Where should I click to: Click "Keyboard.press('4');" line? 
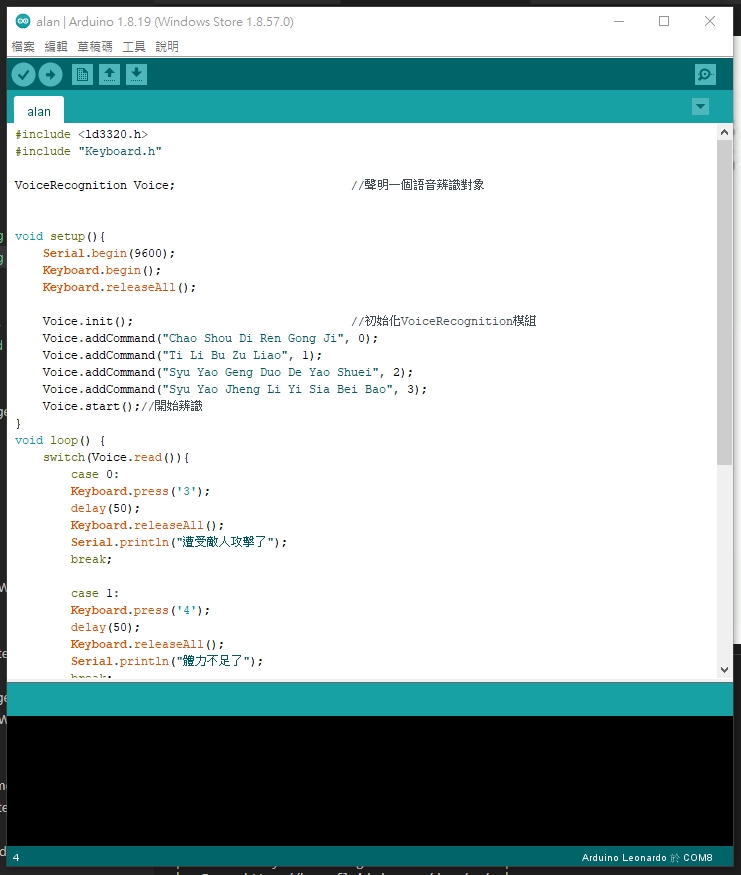point(141,610)
